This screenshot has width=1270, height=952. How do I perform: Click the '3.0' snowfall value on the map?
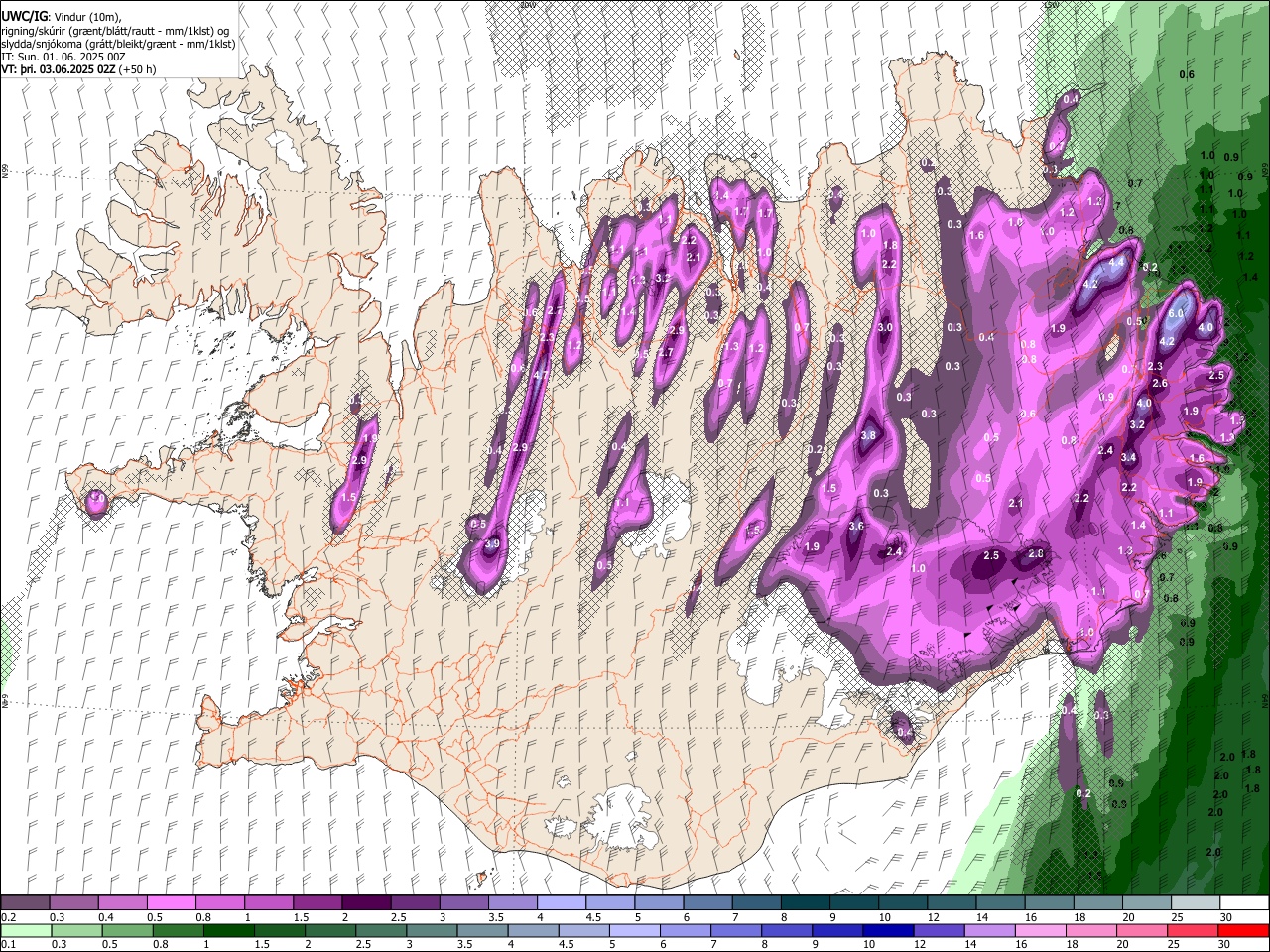886,327
